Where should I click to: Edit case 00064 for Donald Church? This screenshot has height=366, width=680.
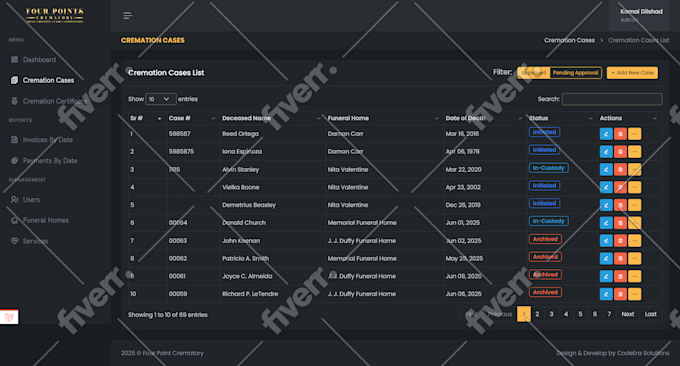(x=606, y=223)
